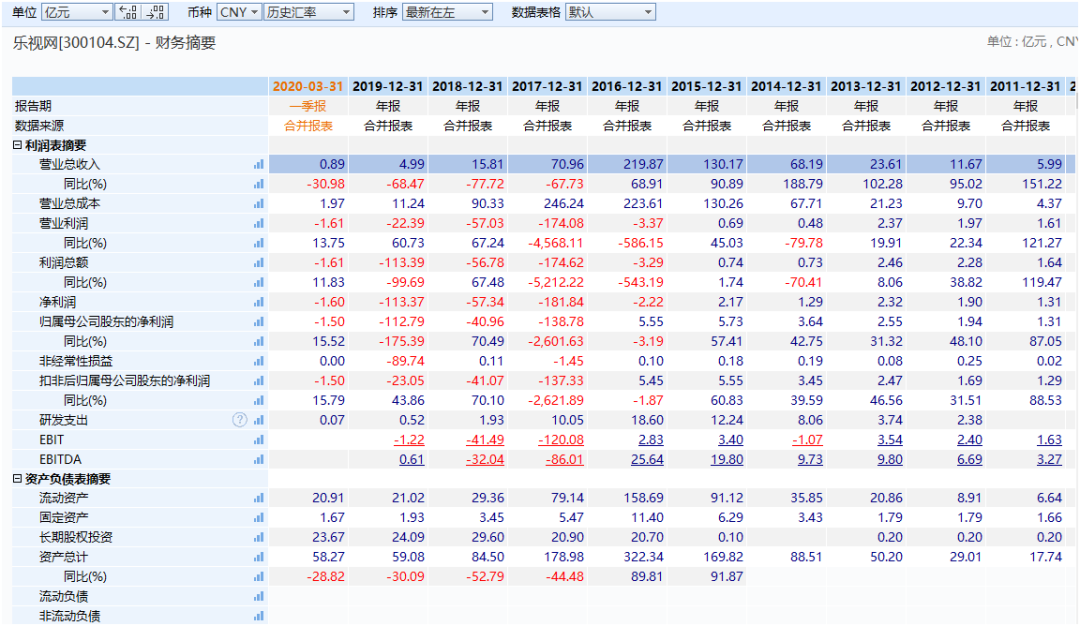Select the 2016-12-31 column header
This screenshot has width=1080, height=626.
coord(627,86)
